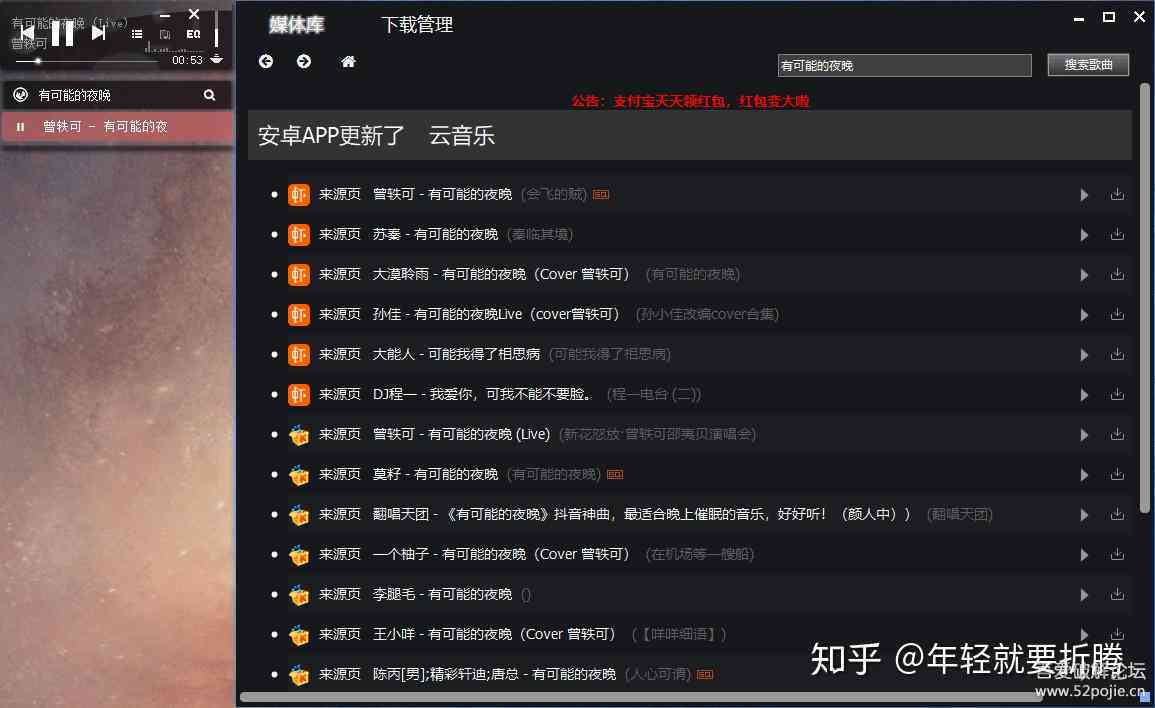Viewport: 1155px width, 708px height.
Task: Download 大漠聆雨 - 有可能的夜晚 cover
Action: pos(1117,274)
